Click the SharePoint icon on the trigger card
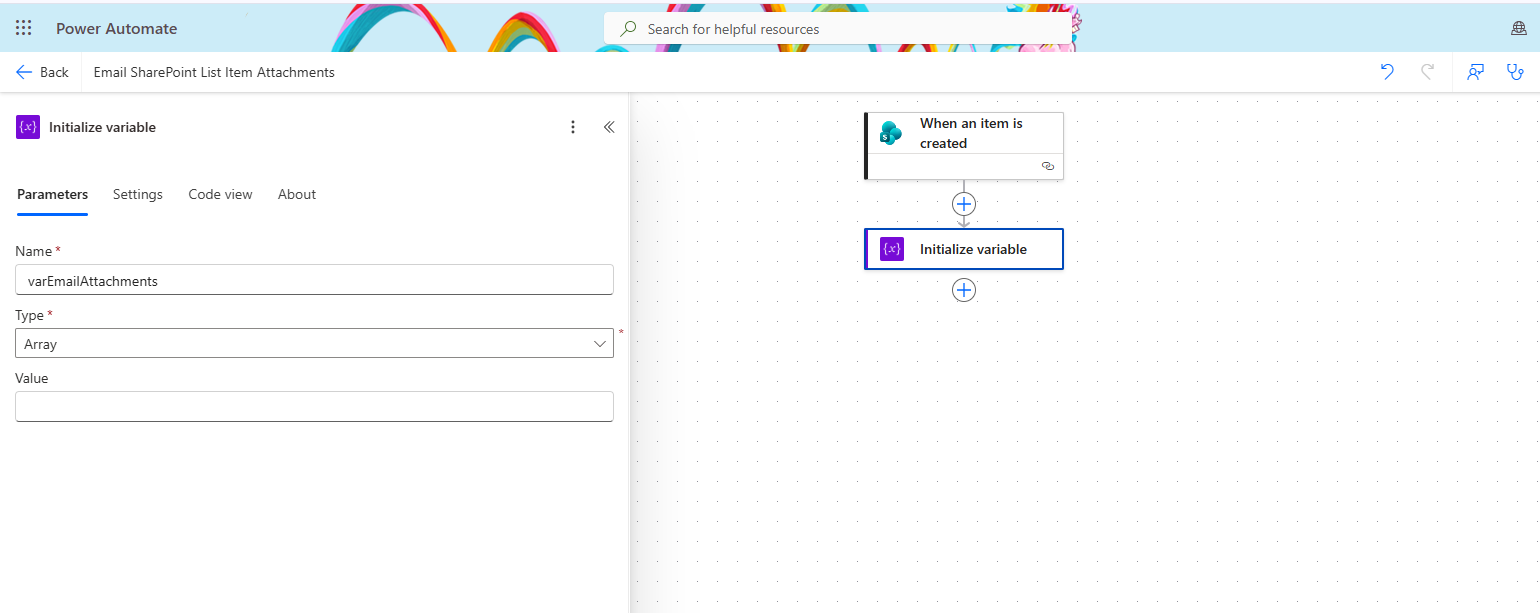The image size is (1540, 613). [x=891, y=133]
